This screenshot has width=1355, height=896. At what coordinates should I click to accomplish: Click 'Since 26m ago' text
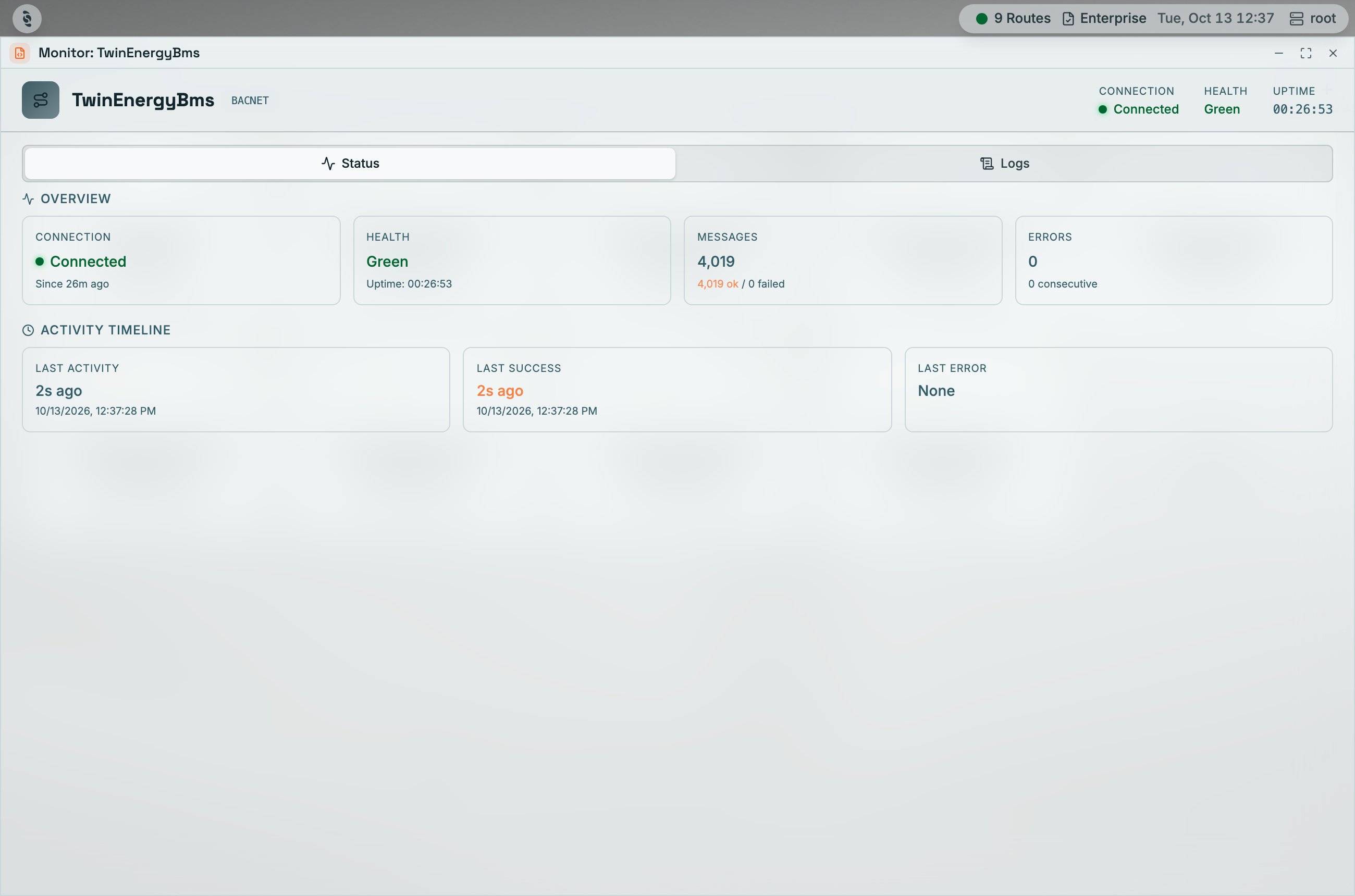pos(72,284)
